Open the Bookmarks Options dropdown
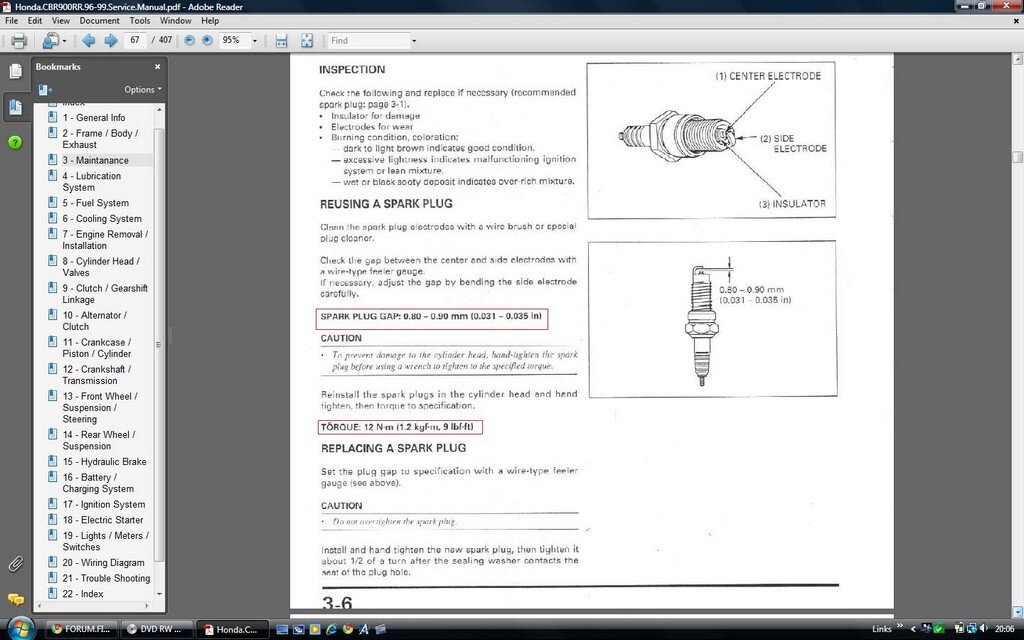The image size is (1024, 640). tap(142, 89)
